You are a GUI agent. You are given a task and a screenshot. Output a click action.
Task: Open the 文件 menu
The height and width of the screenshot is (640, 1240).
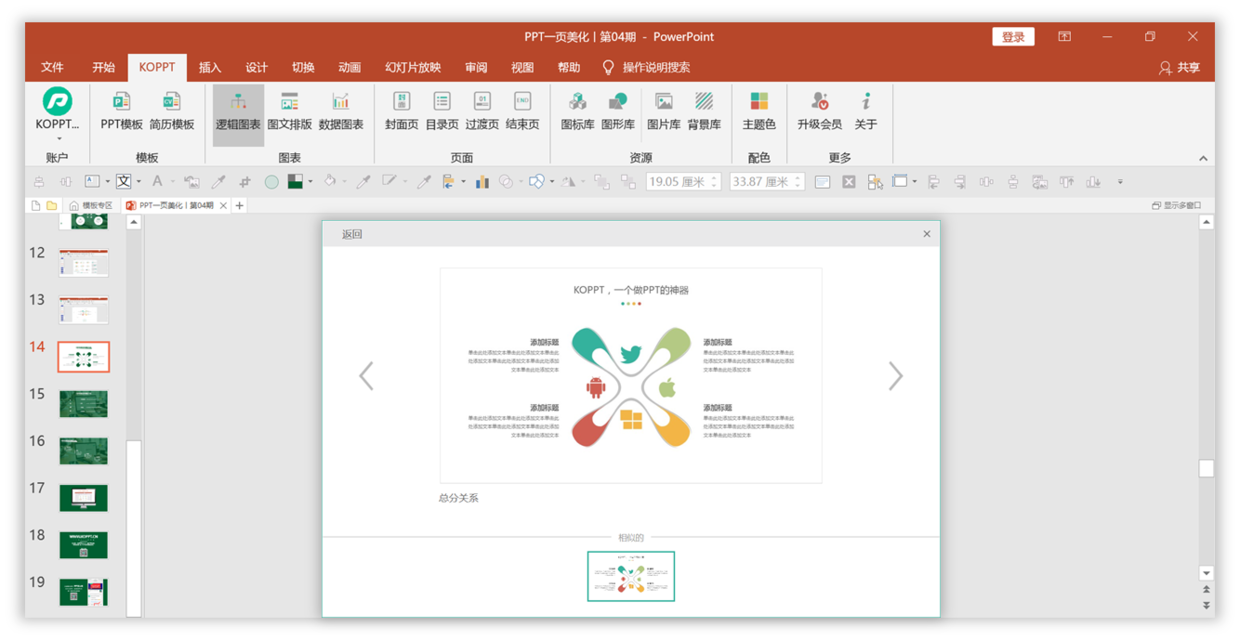[x=53, y=67]
